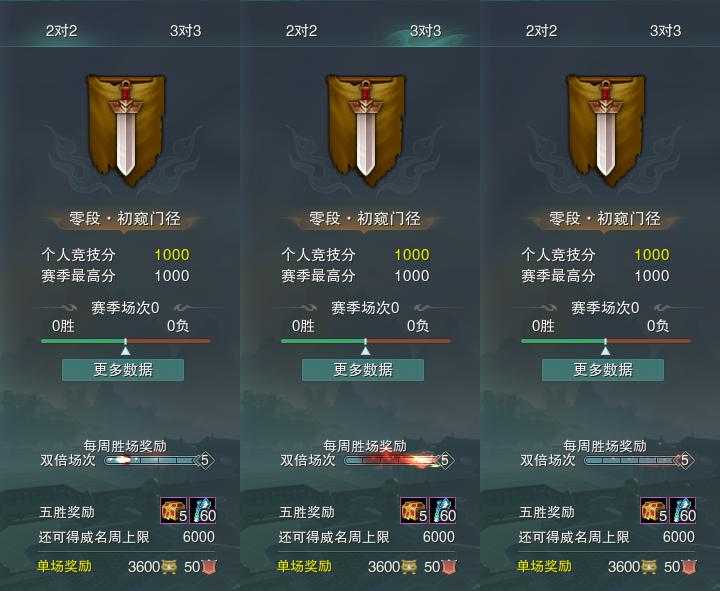Click blue gem 60 reward icon in right panel
The image size is (720, 591).
click(x=682, y=510)
